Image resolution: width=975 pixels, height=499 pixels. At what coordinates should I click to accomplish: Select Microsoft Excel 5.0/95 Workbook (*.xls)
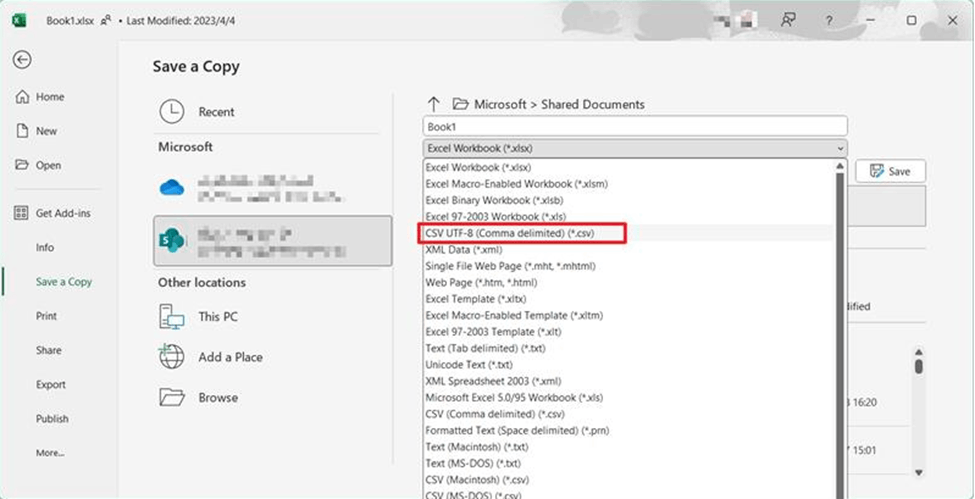point(628,397)
